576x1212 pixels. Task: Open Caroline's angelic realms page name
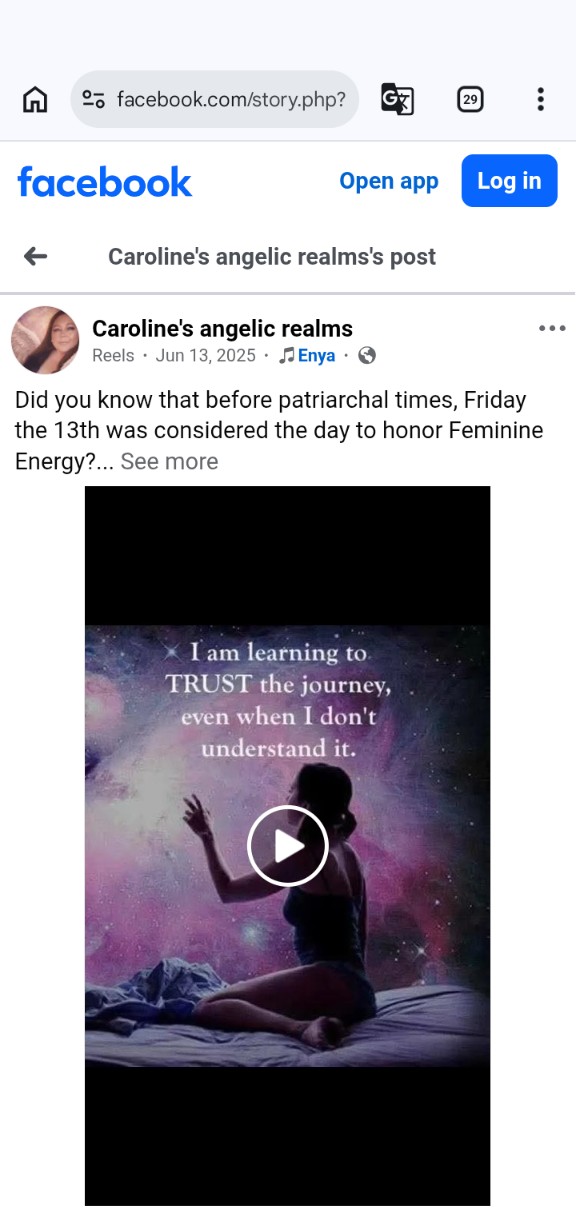(x=222, y=328)
